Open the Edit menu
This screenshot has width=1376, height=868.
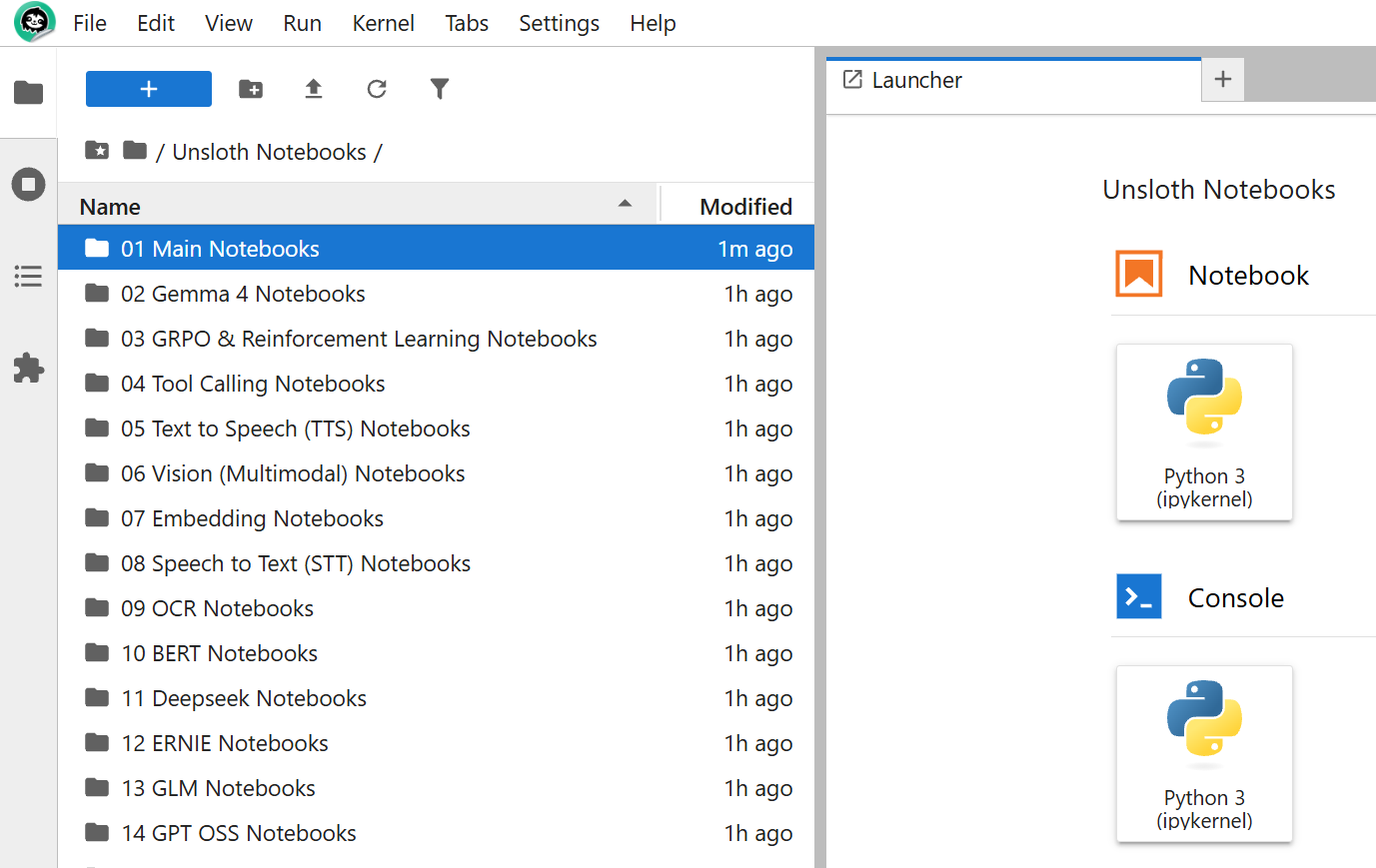(x=156, y=23)
